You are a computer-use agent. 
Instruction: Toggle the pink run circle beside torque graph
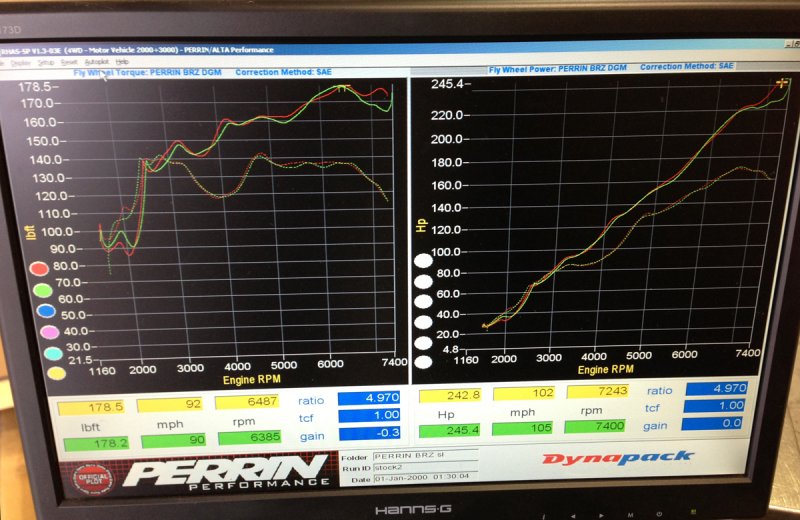tap(49, 332)
